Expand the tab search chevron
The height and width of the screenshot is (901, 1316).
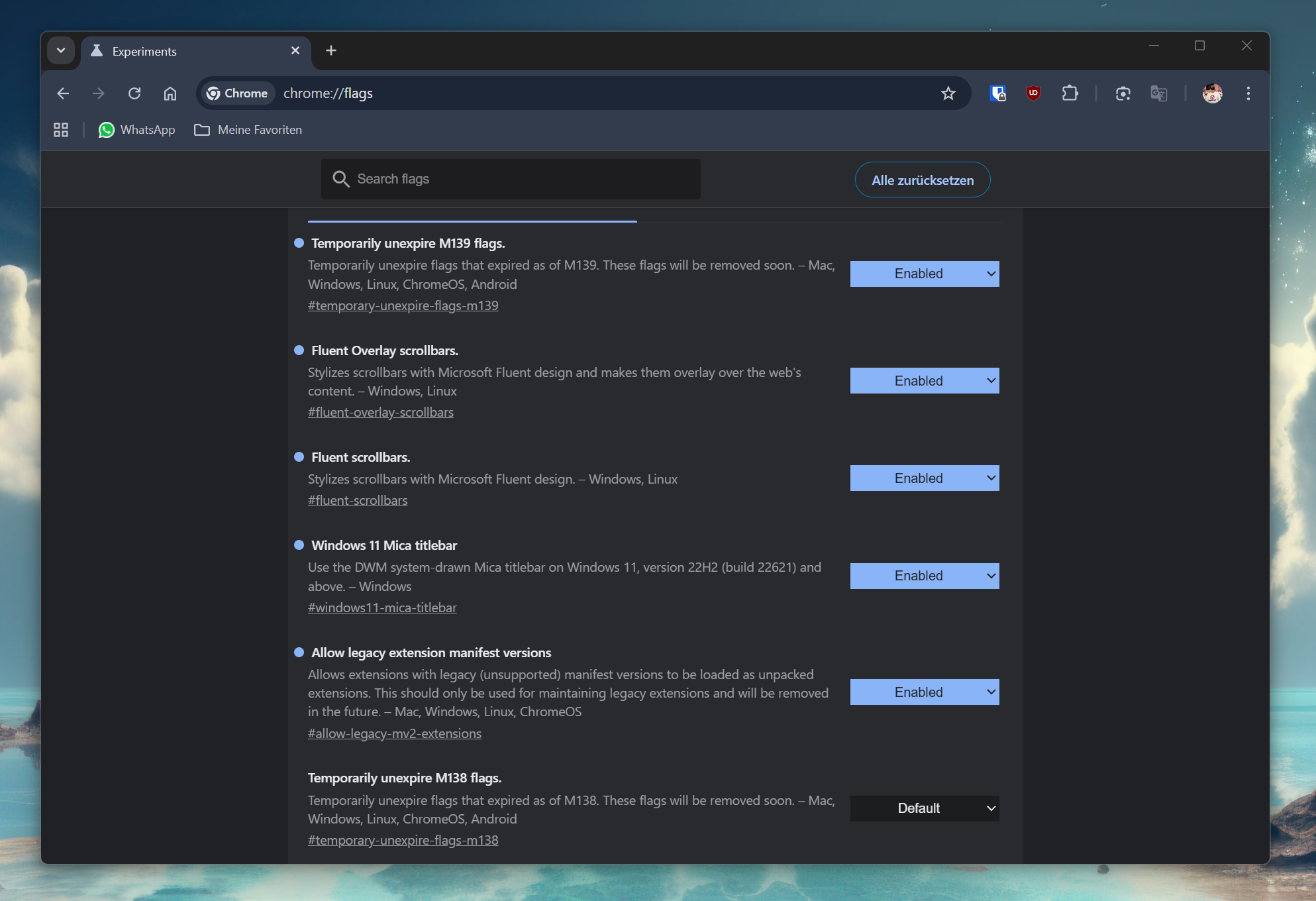click(61, 51)
